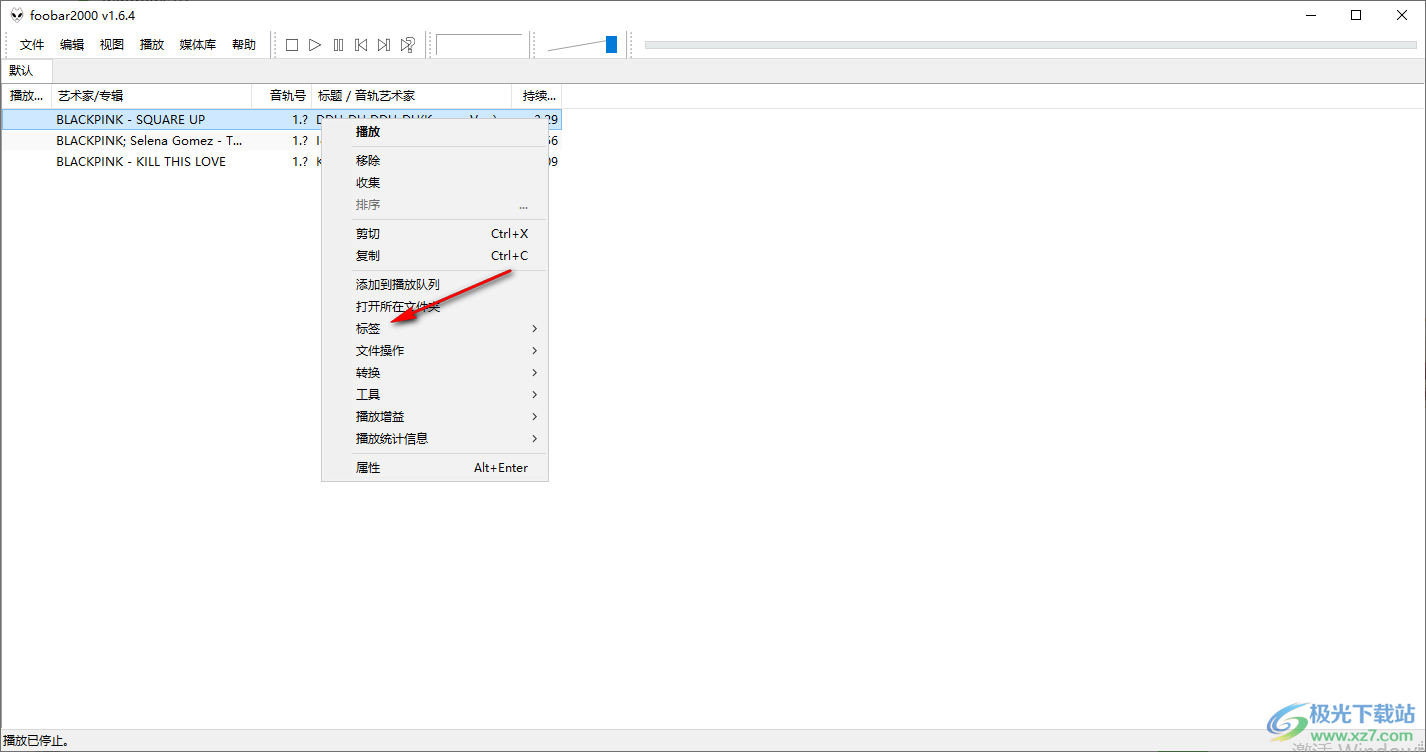
Task: Click the 音轨号 column header
Action: pos(282,96)
